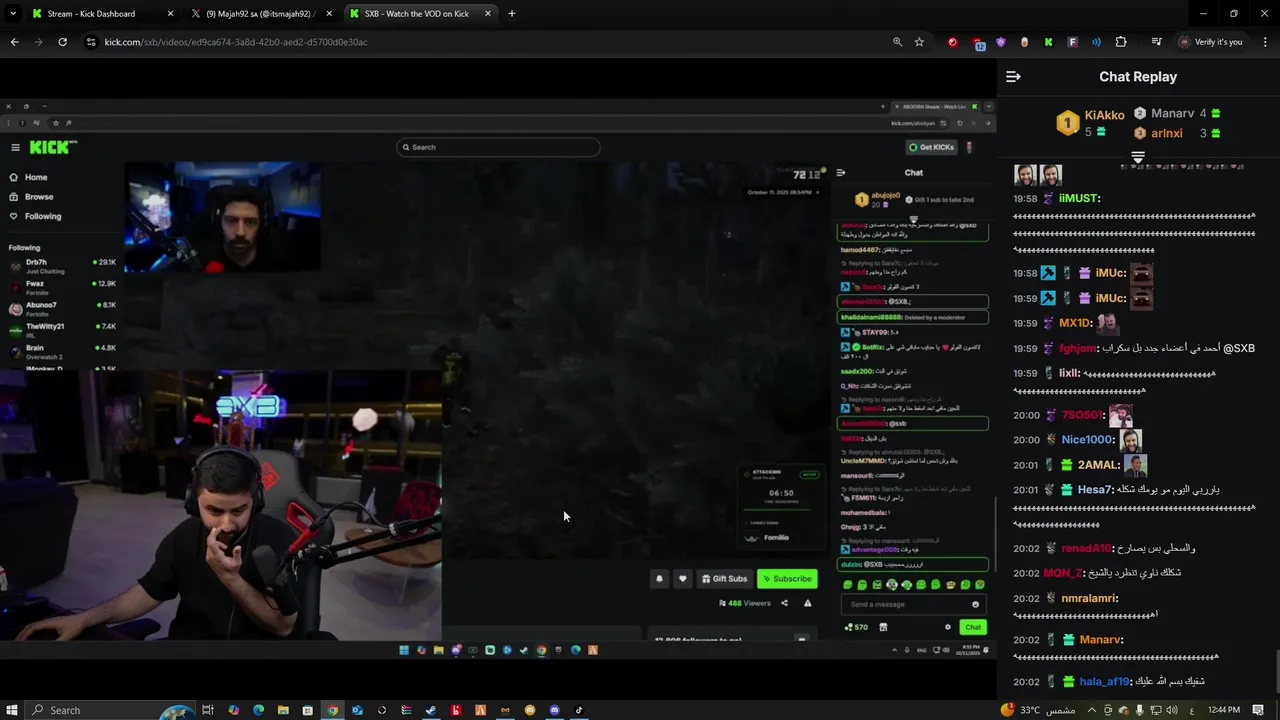The height and width of the screenshot is (720, 1280).
Task: Open the Extensions puzzle menu
Action: [x=1121, y=42]
